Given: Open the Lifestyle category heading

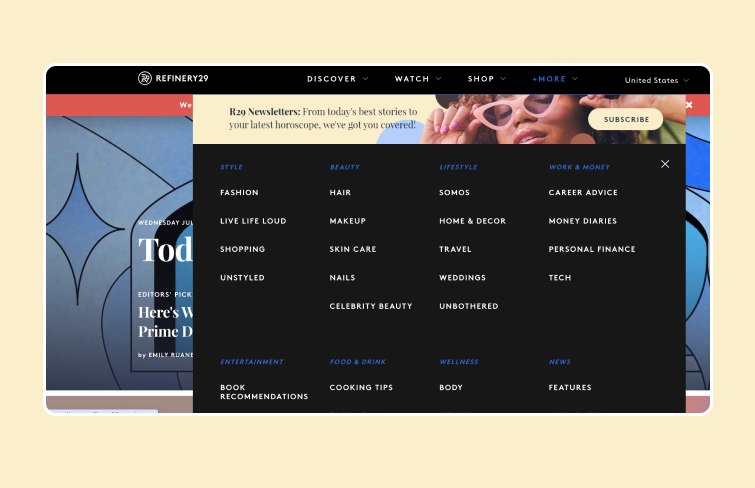Looking at the screenshot, I should point(458,167).
